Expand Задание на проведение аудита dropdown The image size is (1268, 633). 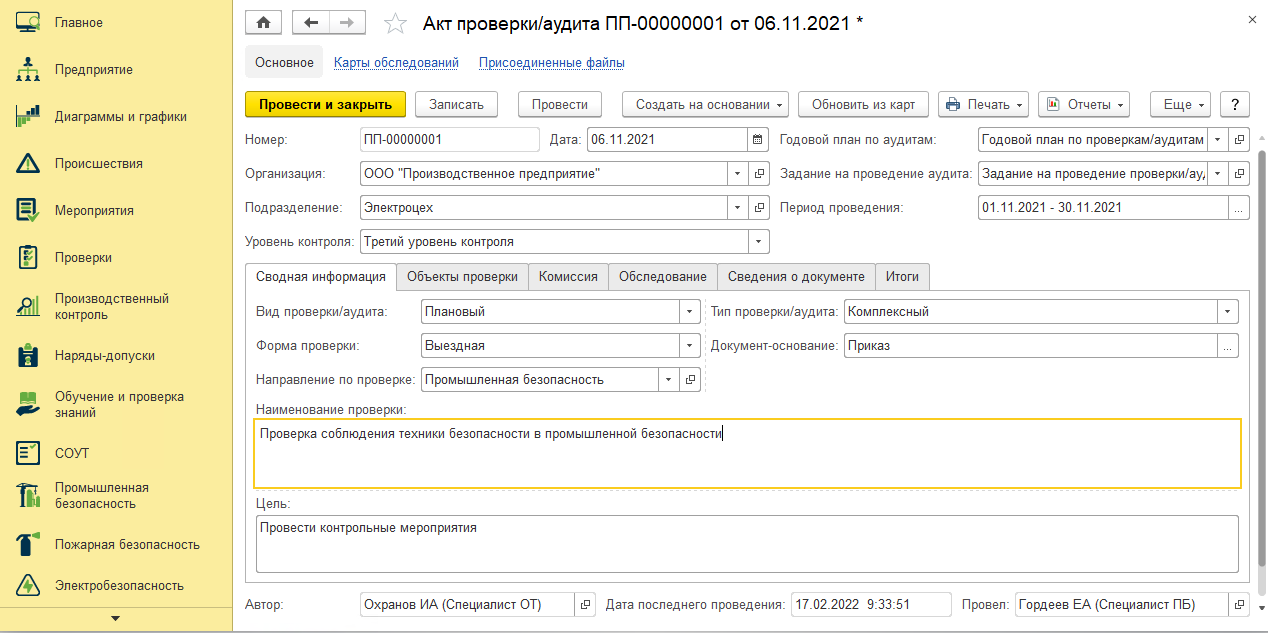pyautogui.click(x=1218, y=173)
